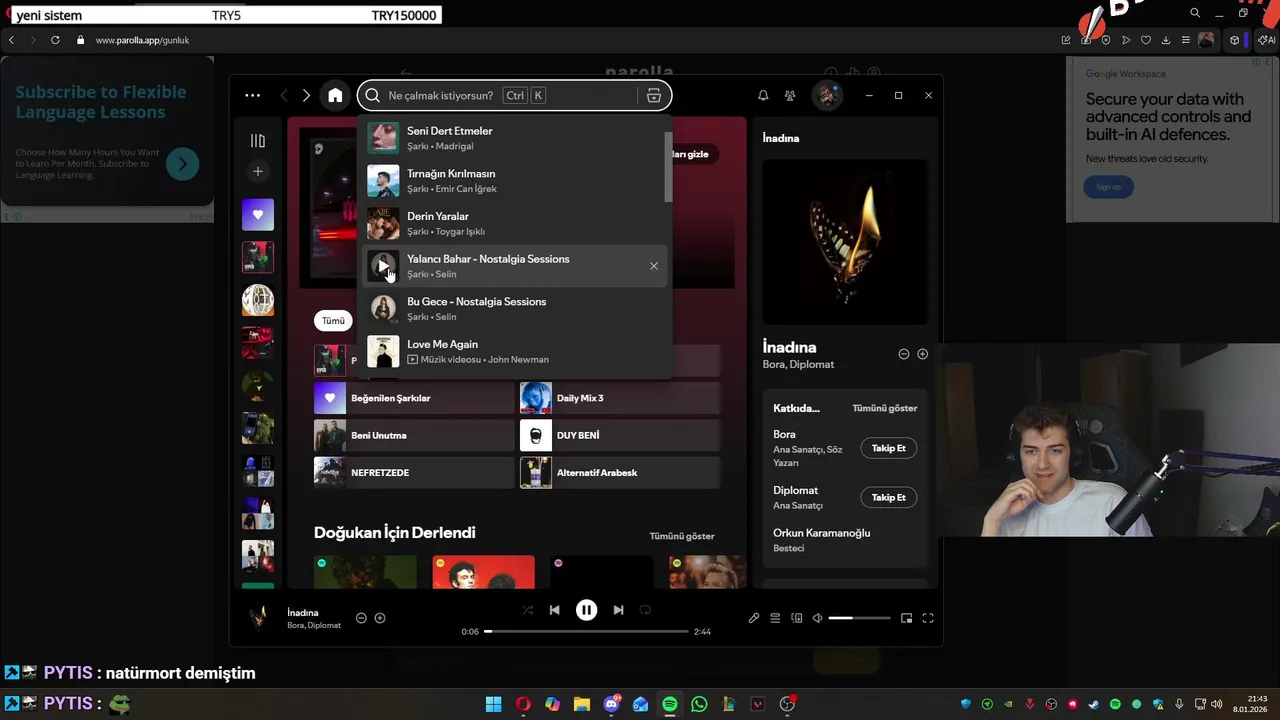Screen dimensions: 1280x720
Task: Open 'DUY BENİ' tile
Action: [x=620, y=435]
